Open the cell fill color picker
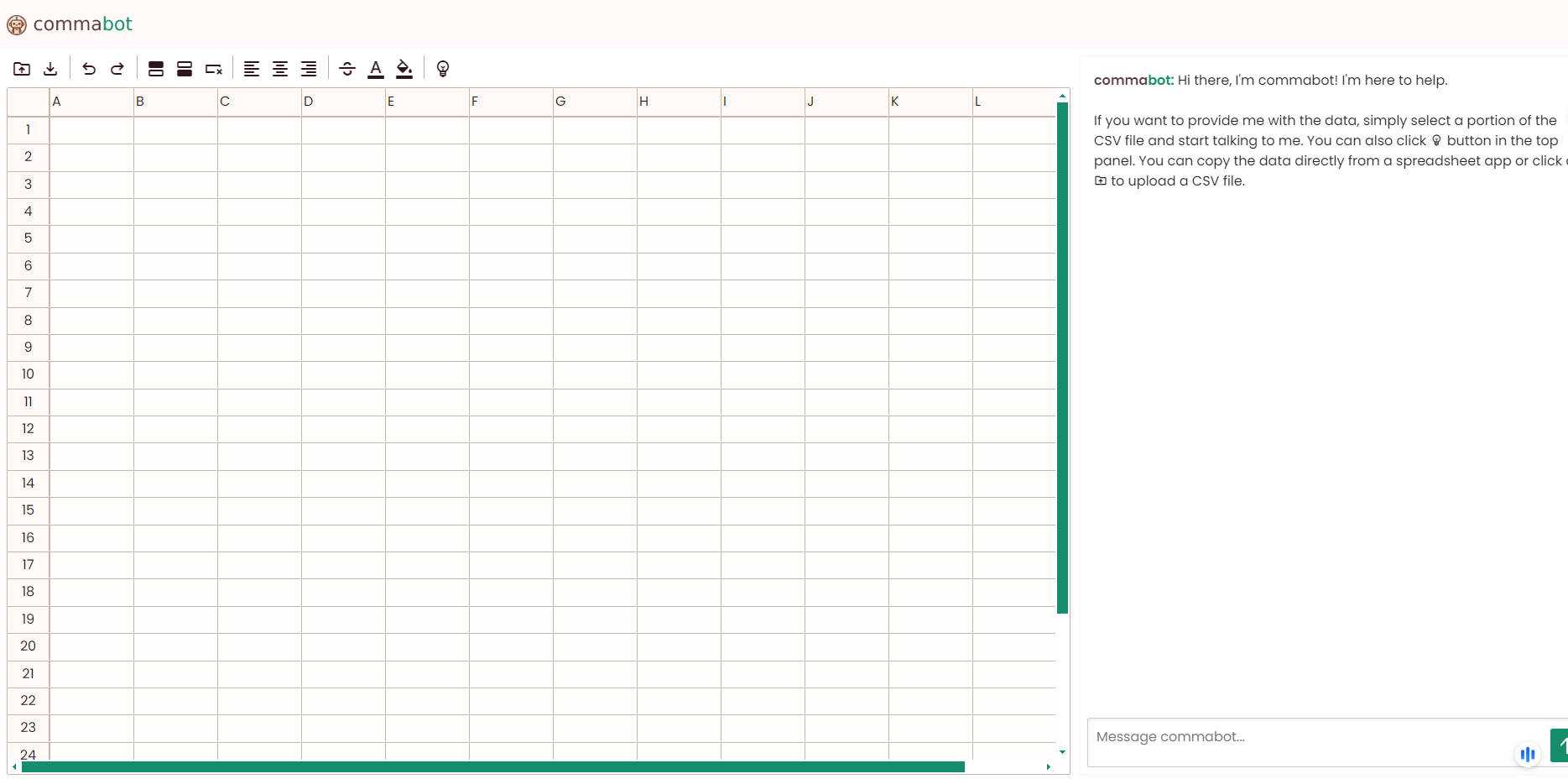 pyautogui.click(x=404, y=69)
